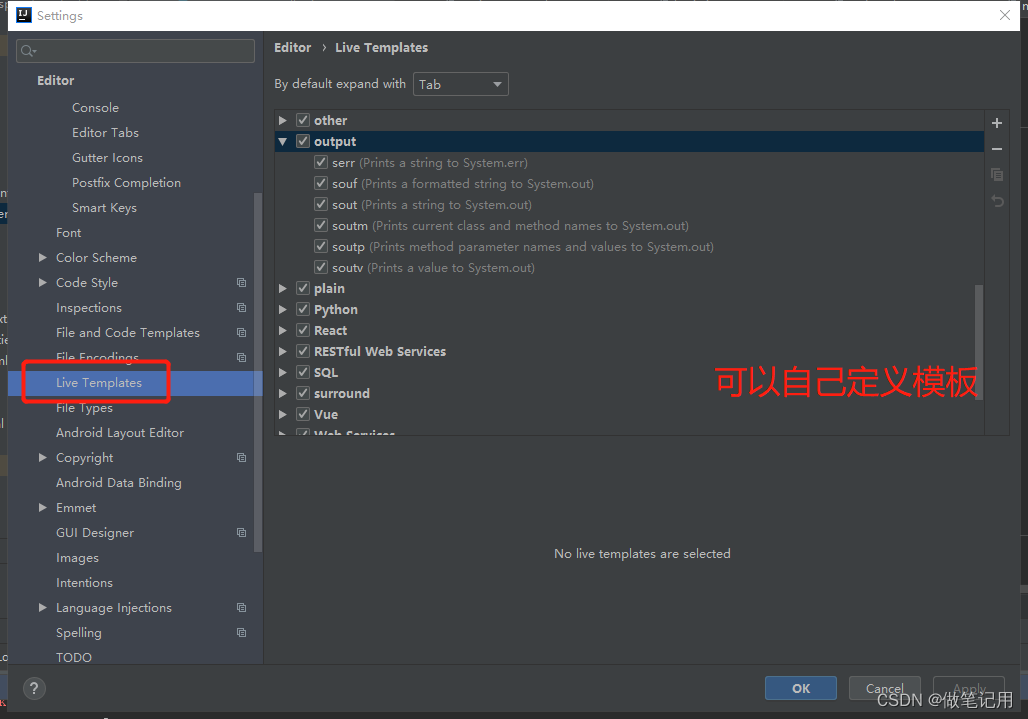This screenshot has width=1028, height=719.
Task: Open File Types settings
Action: pyautogui.click(x=84, y=408)
